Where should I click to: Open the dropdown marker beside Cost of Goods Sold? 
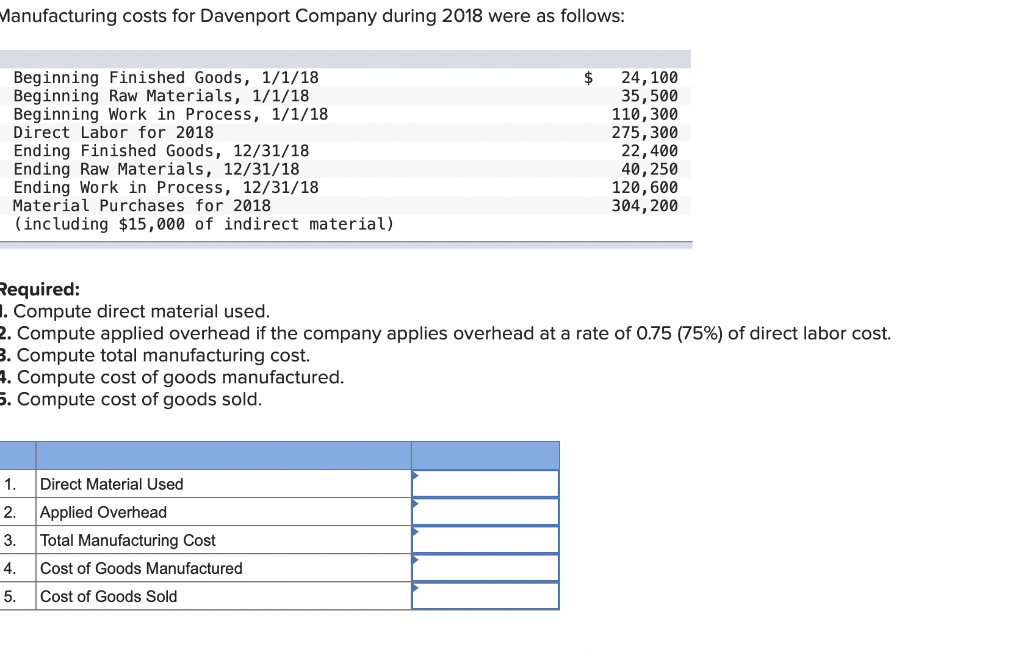pos(413,589)
